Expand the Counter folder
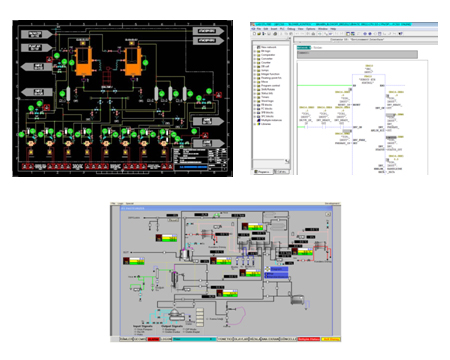 coord(254,62)
